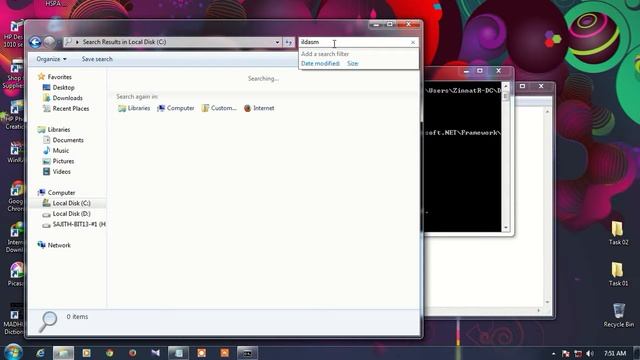Click the Desktop icon in Favorites
640x360 pixels.
click(x=47, y=87)
